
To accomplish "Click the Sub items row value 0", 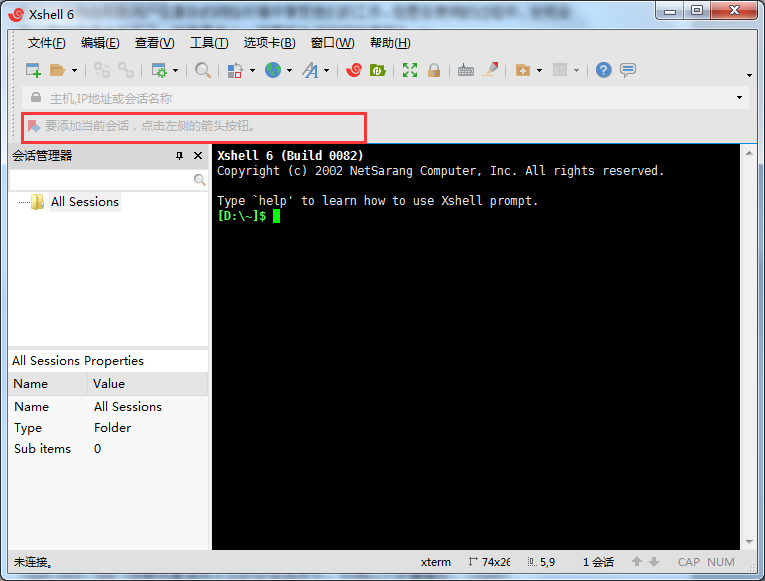I will click(98, 449).
